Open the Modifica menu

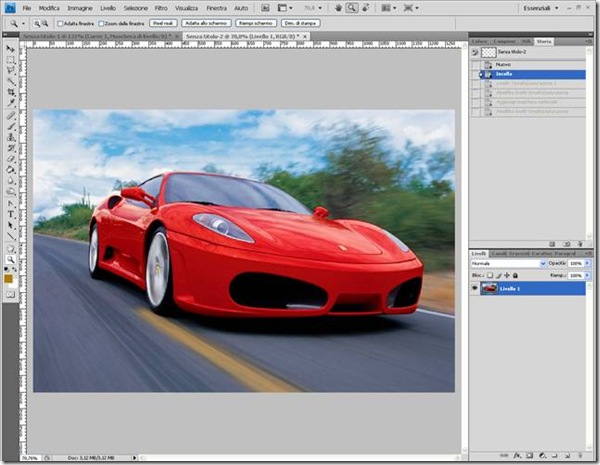[x=49, y=8]
